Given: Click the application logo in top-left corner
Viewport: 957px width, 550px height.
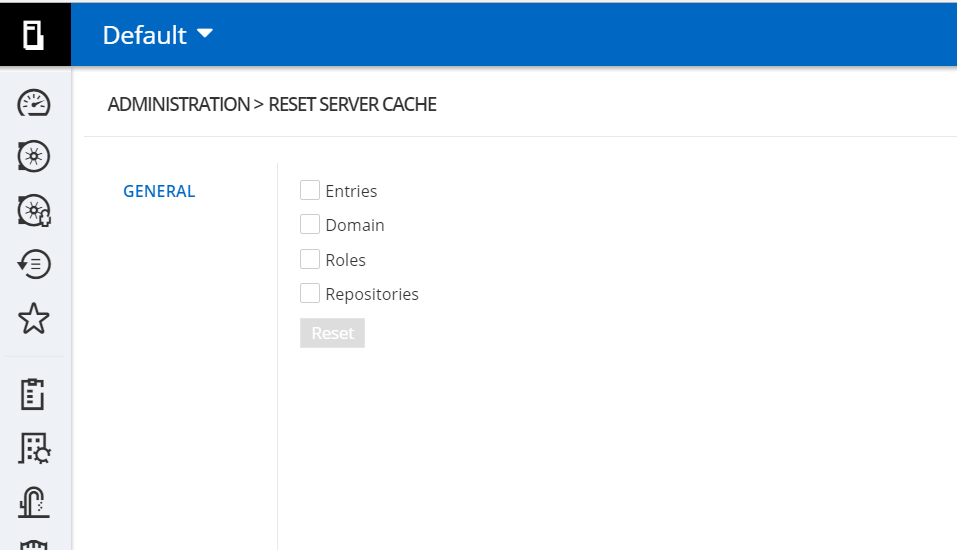Looking at the screenshot, I should click(x=35, y=35).
